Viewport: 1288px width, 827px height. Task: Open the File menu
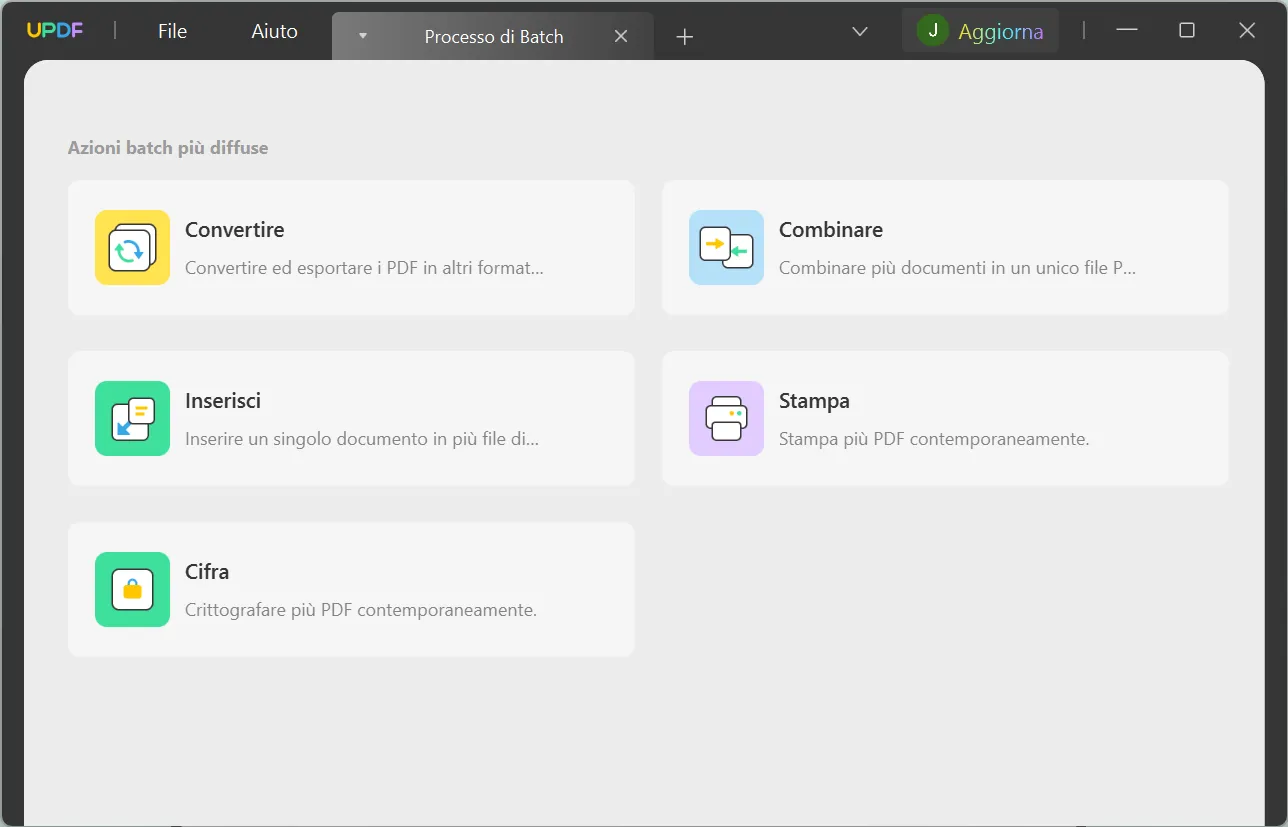tap(172, 31)
